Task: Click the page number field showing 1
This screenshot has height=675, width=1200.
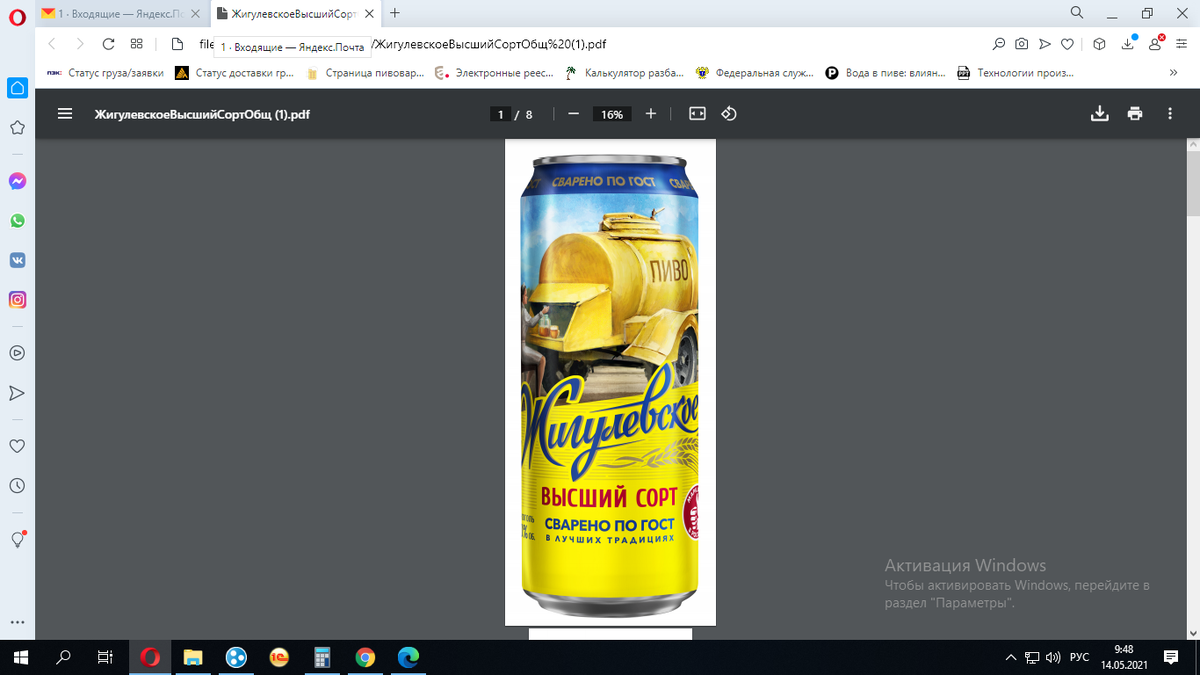Action: pos(500,115)
